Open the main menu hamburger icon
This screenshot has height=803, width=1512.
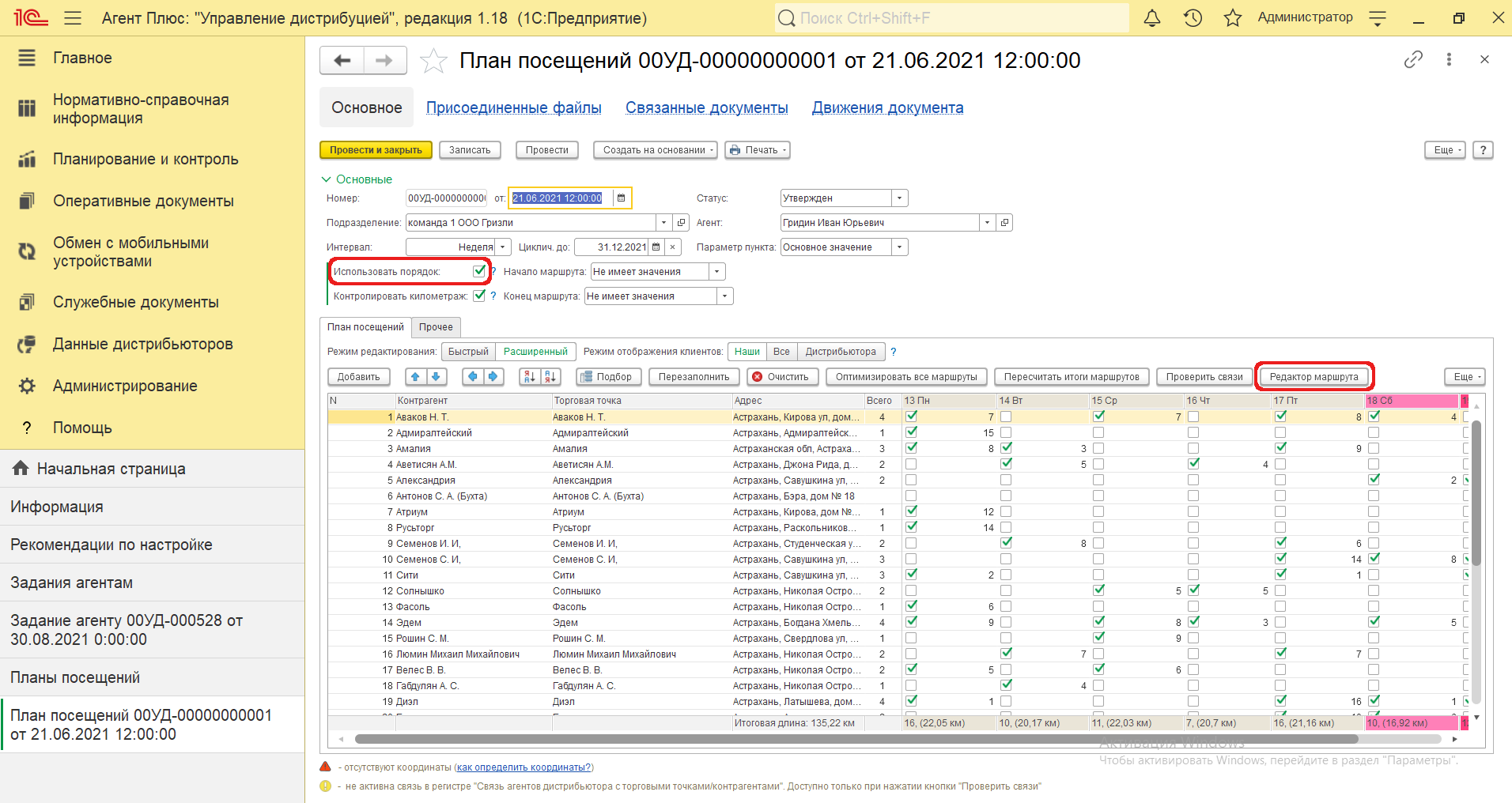[73, 18]
